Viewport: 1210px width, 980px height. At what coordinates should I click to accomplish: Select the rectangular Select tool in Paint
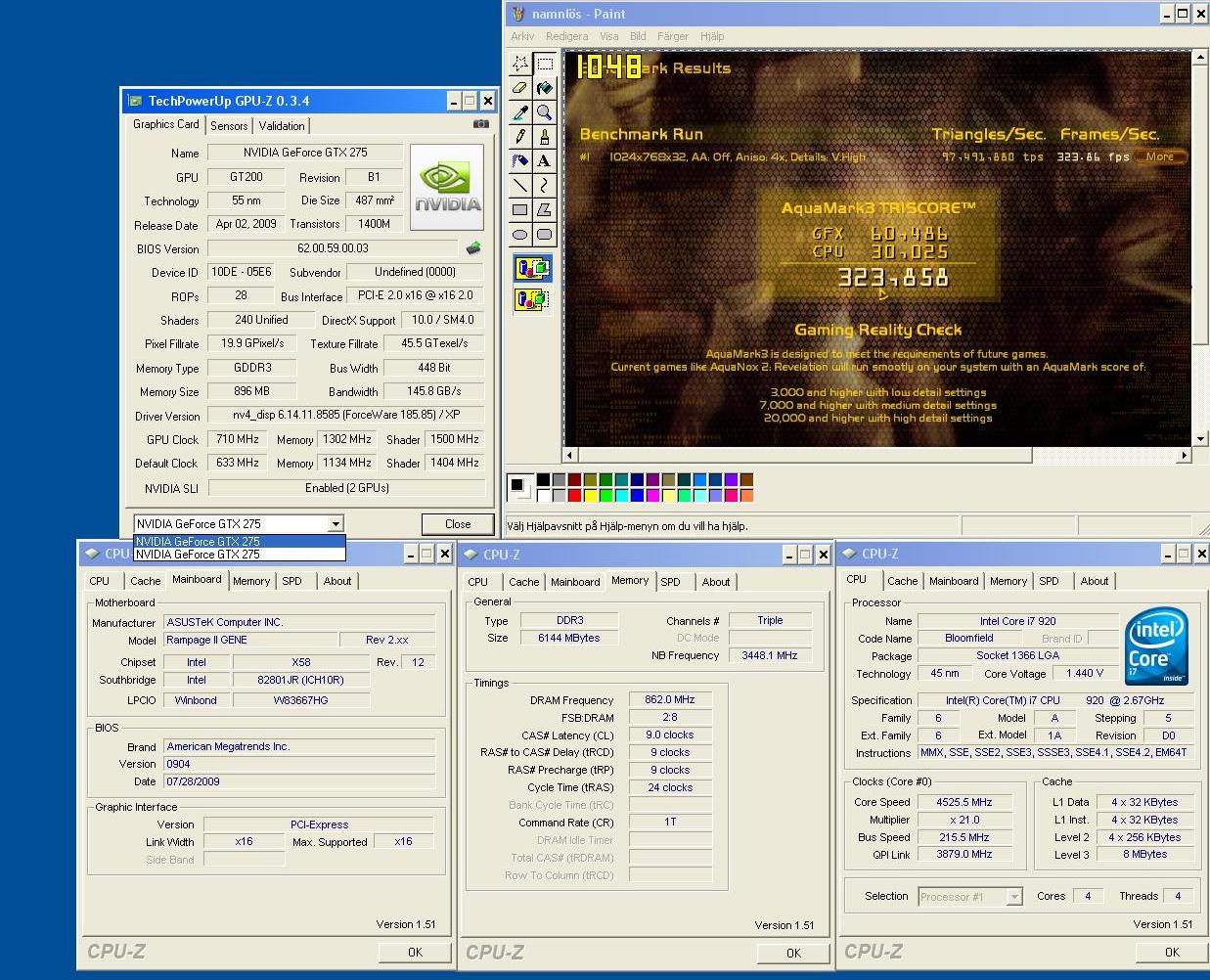(544, 65)
